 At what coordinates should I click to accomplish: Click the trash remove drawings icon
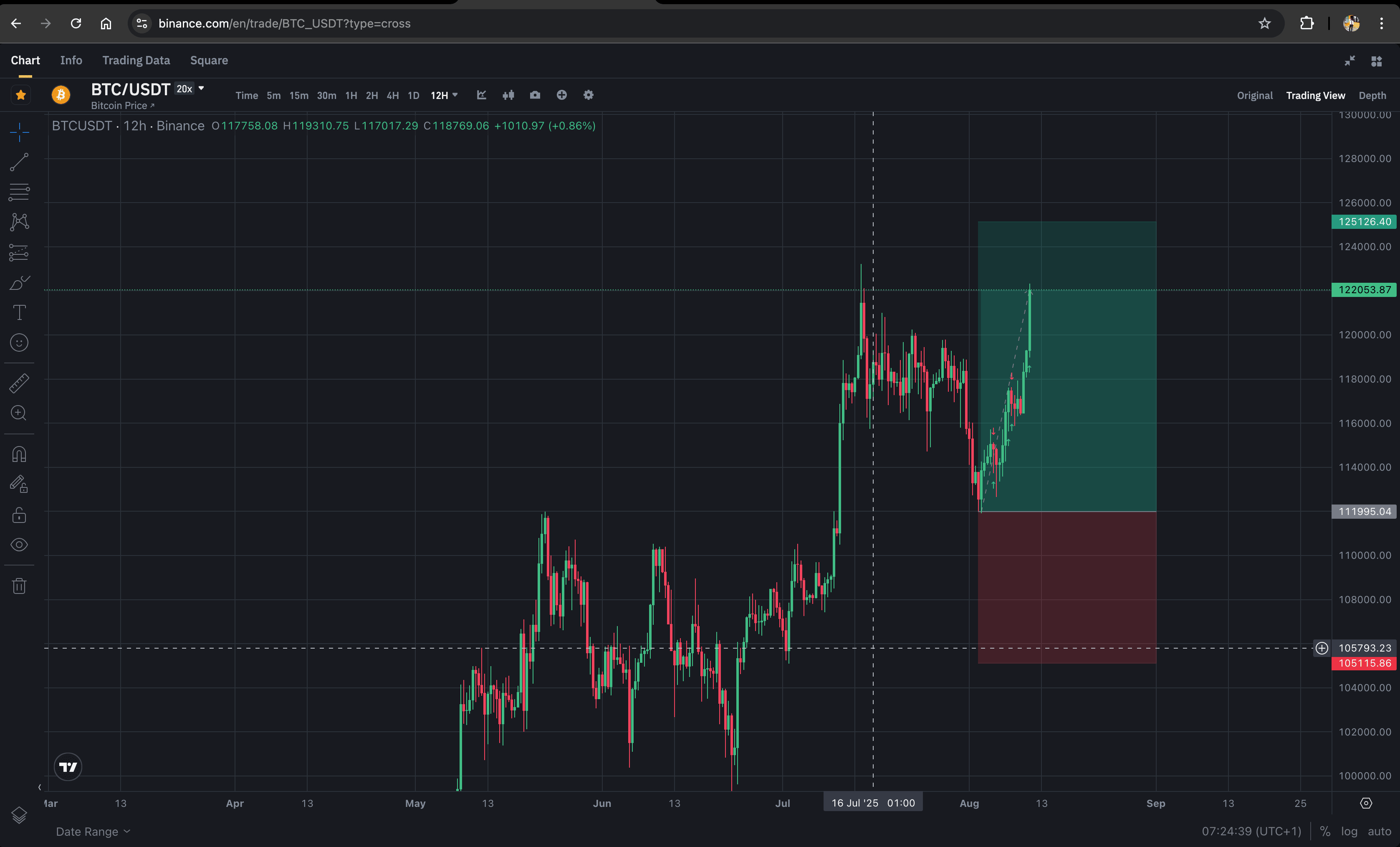pos(19,586)
